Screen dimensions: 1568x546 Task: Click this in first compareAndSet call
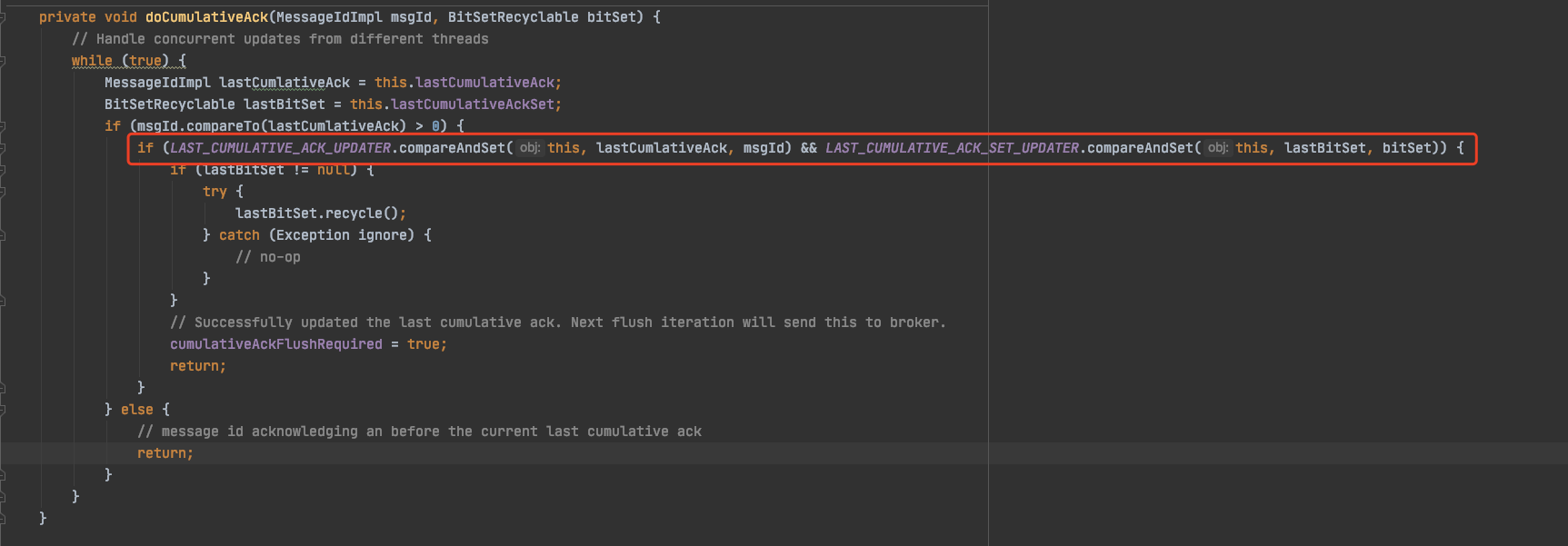(564, 148)
